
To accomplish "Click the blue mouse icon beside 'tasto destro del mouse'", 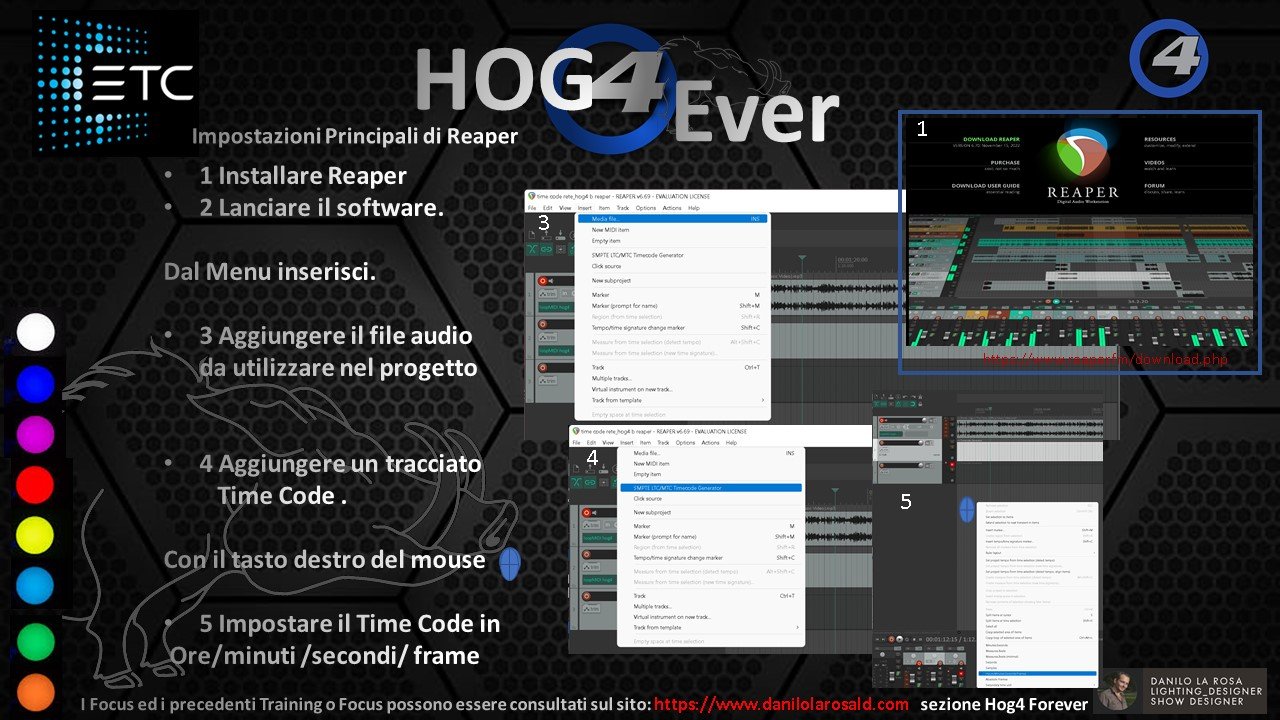I will 509,565.
